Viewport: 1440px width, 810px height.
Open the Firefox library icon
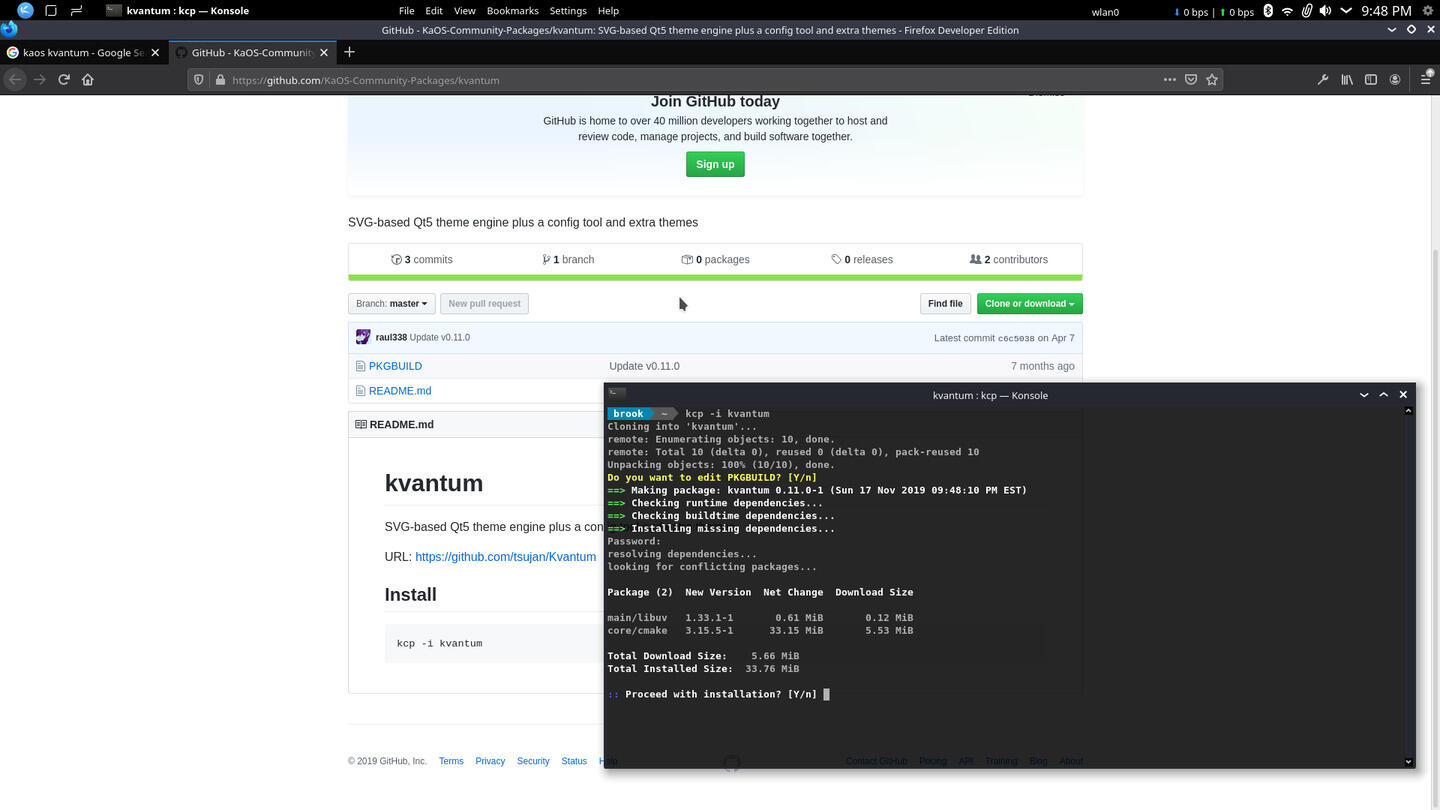[1347, 80]
